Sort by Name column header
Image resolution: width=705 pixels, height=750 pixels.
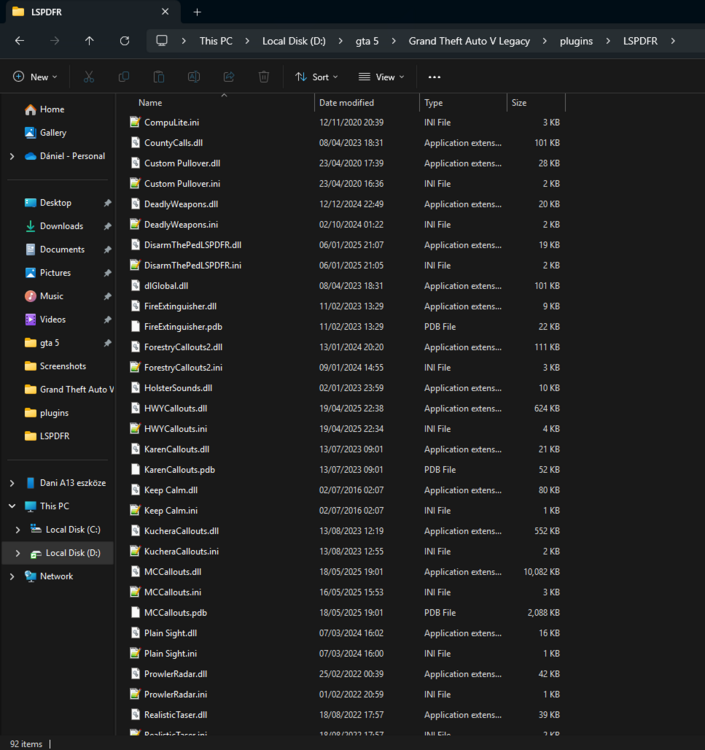(x=150, y=103)
